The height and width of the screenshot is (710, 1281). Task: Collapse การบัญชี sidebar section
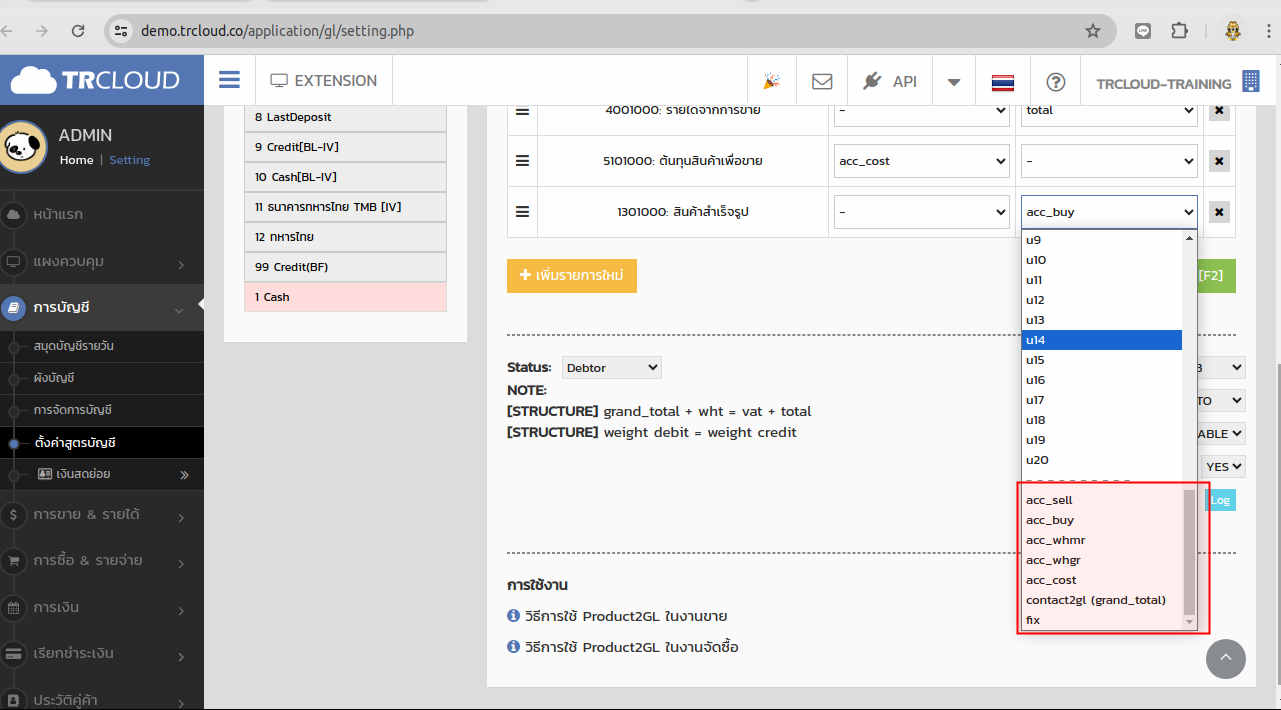click(102, 308)
